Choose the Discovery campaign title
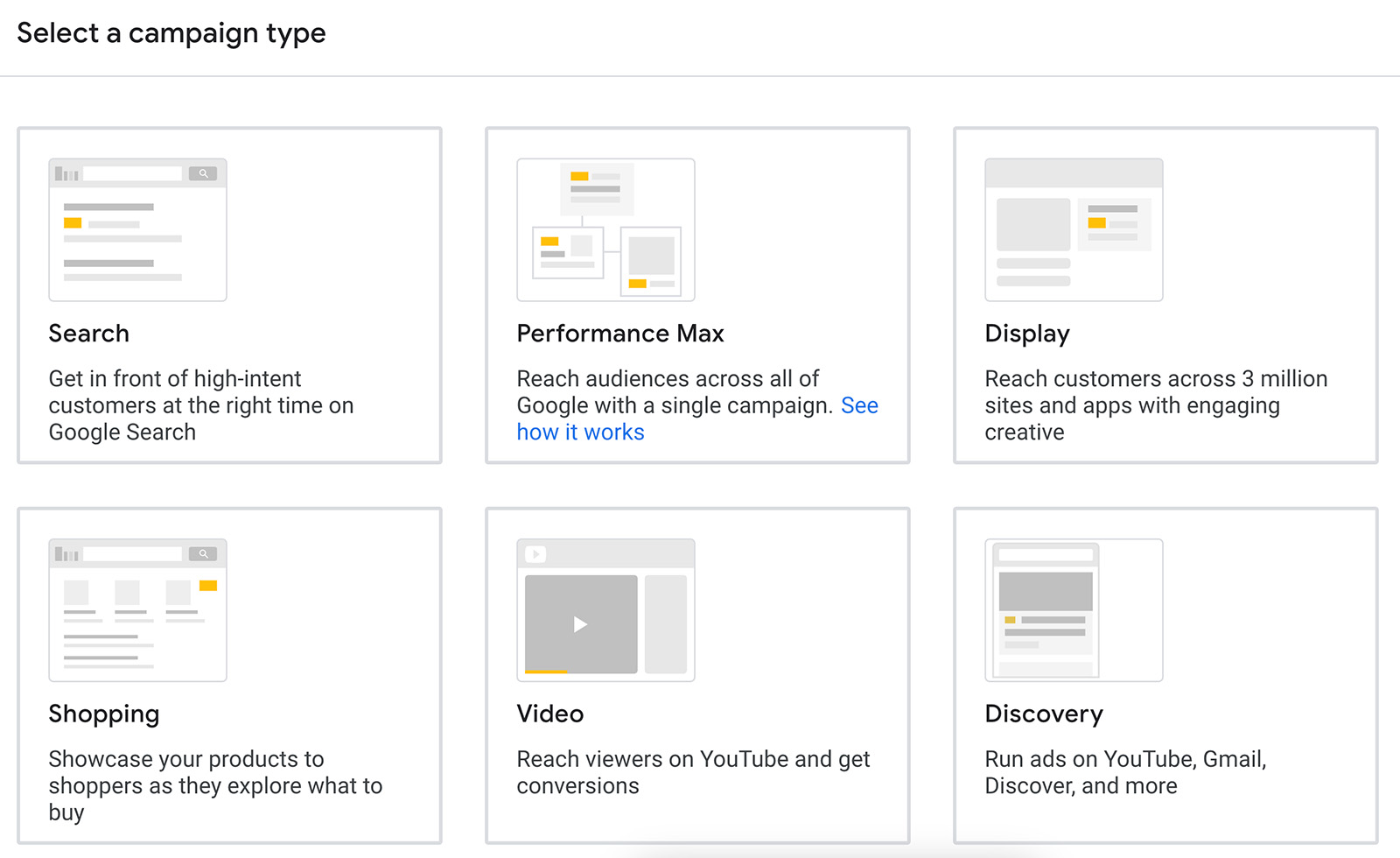The width and height of the screenshot is (1400, 858). [1044, 714]
